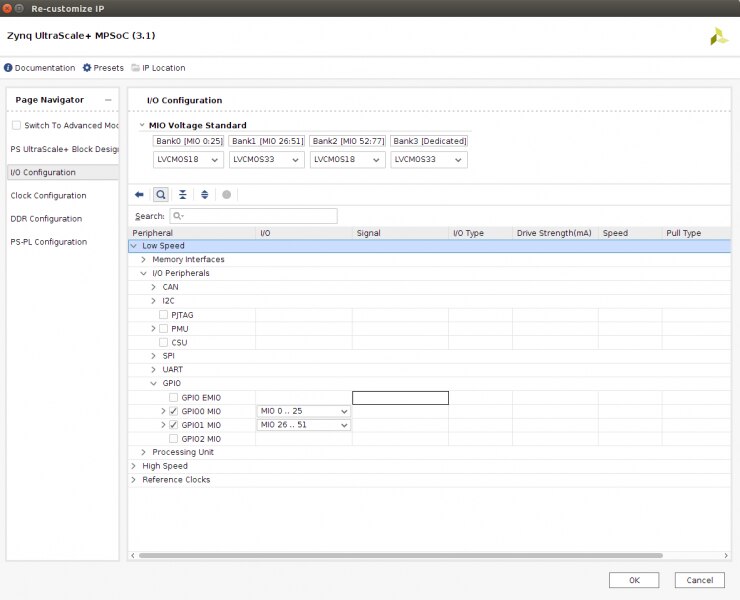Open Bank2 voltage dropdown LVCMOS18
Image resolution: width=740 pixels, height=600 pixels.
(347, 160)
